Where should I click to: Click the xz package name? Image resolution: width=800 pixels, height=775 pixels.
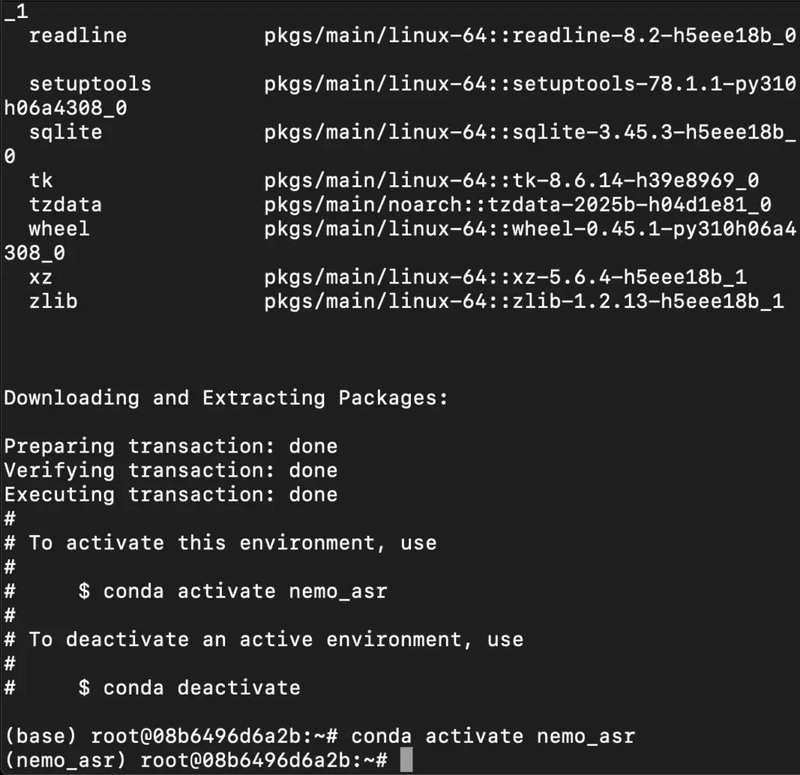[41, 277]
